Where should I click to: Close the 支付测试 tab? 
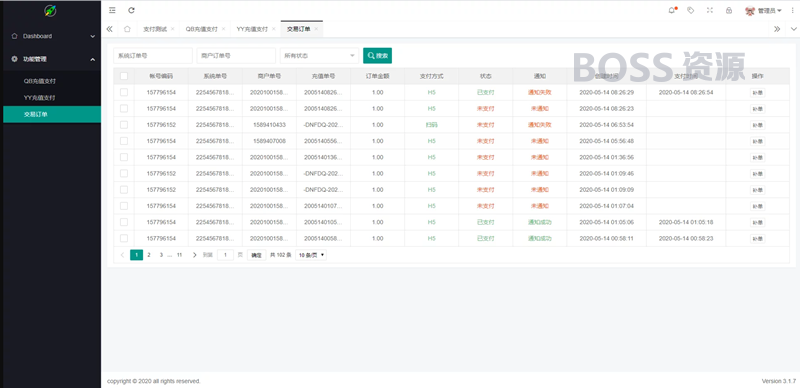[172, 29]
